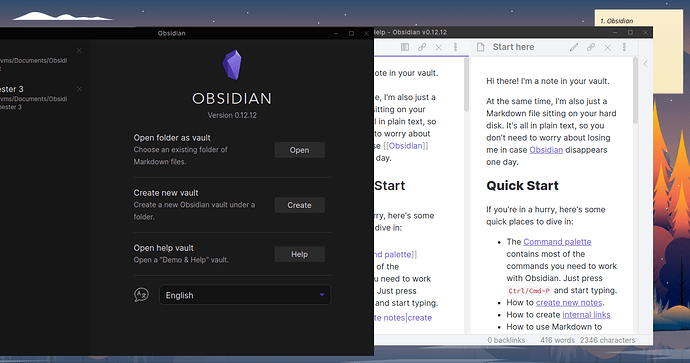Click the Open button for folder as vault
690x363 pixels.
(300, 150)
